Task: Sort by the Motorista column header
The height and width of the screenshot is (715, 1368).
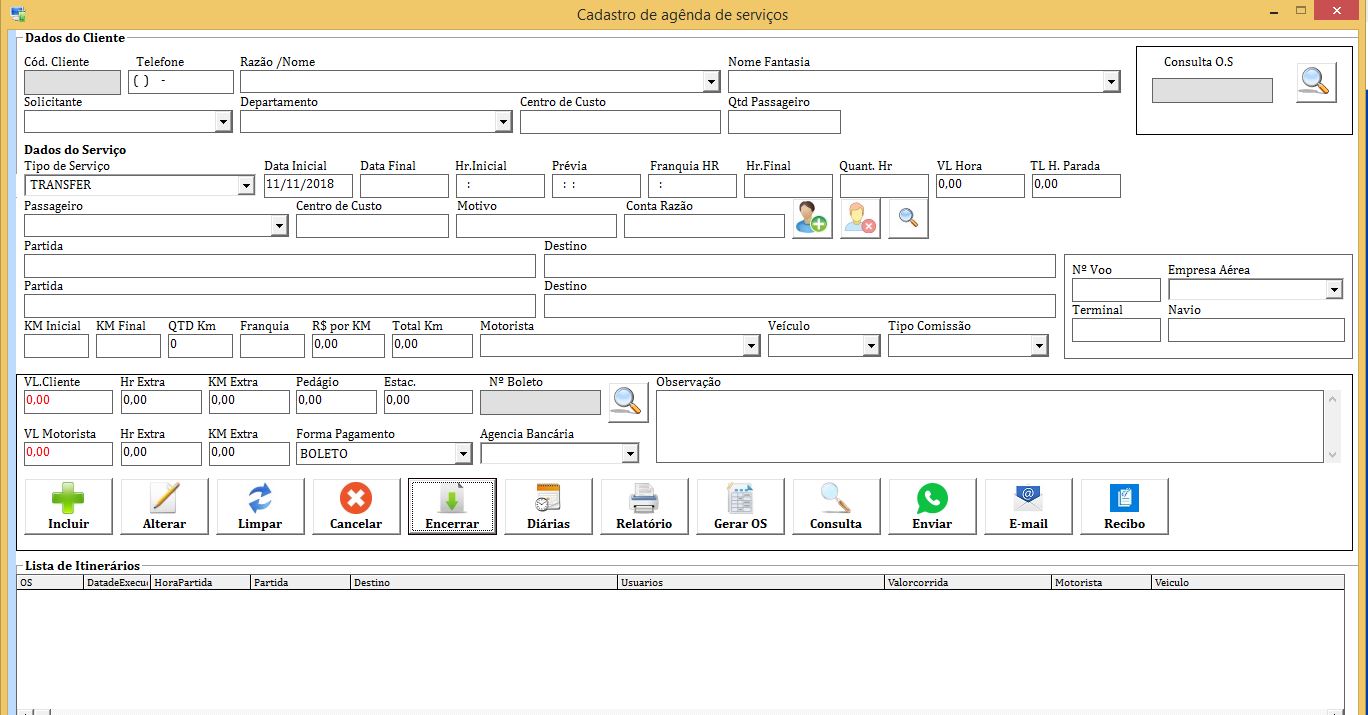Action: click(1100, 582)
